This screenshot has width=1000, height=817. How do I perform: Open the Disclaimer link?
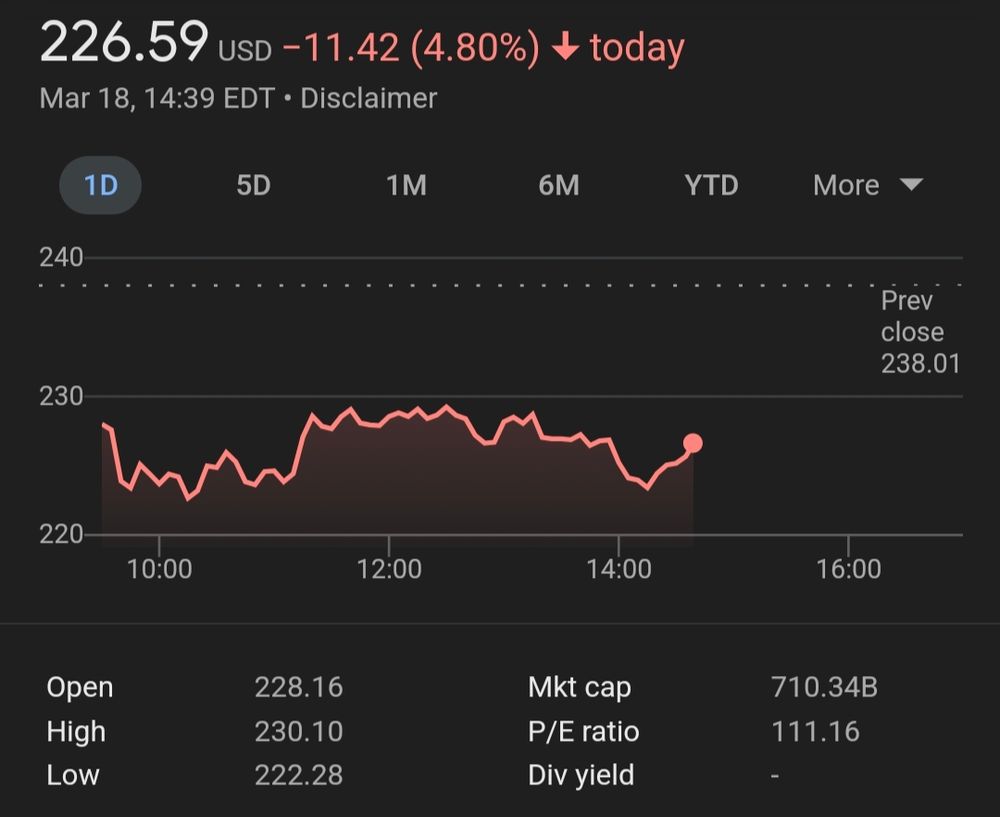point(368,98)
